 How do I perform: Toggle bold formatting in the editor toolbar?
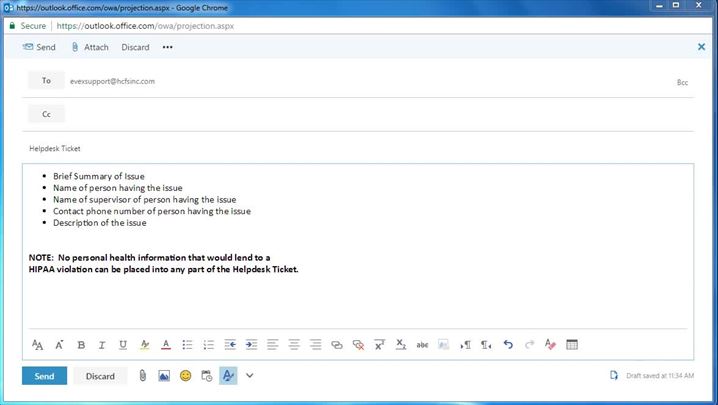81,345
